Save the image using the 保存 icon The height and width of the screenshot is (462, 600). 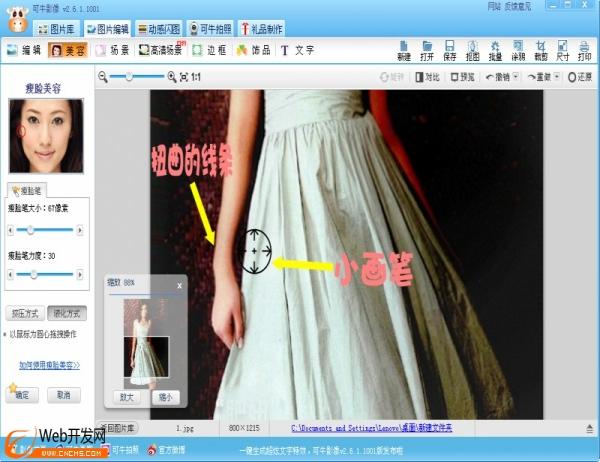[449, 49]
